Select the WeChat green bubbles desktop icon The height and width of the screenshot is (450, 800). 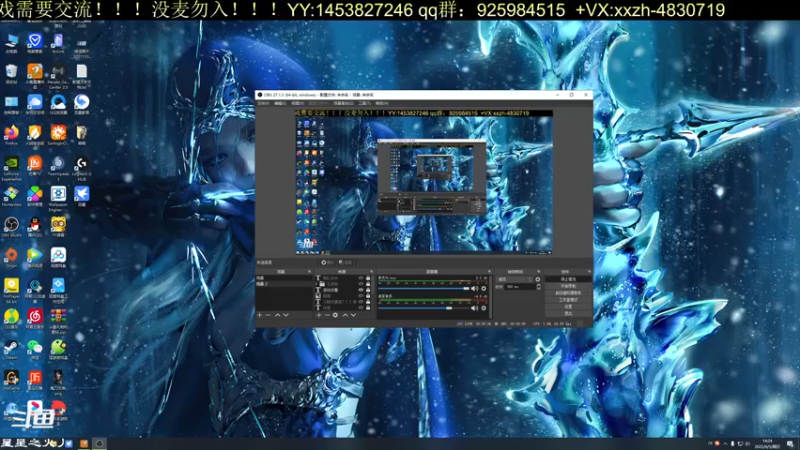click(x=35, y=349)
